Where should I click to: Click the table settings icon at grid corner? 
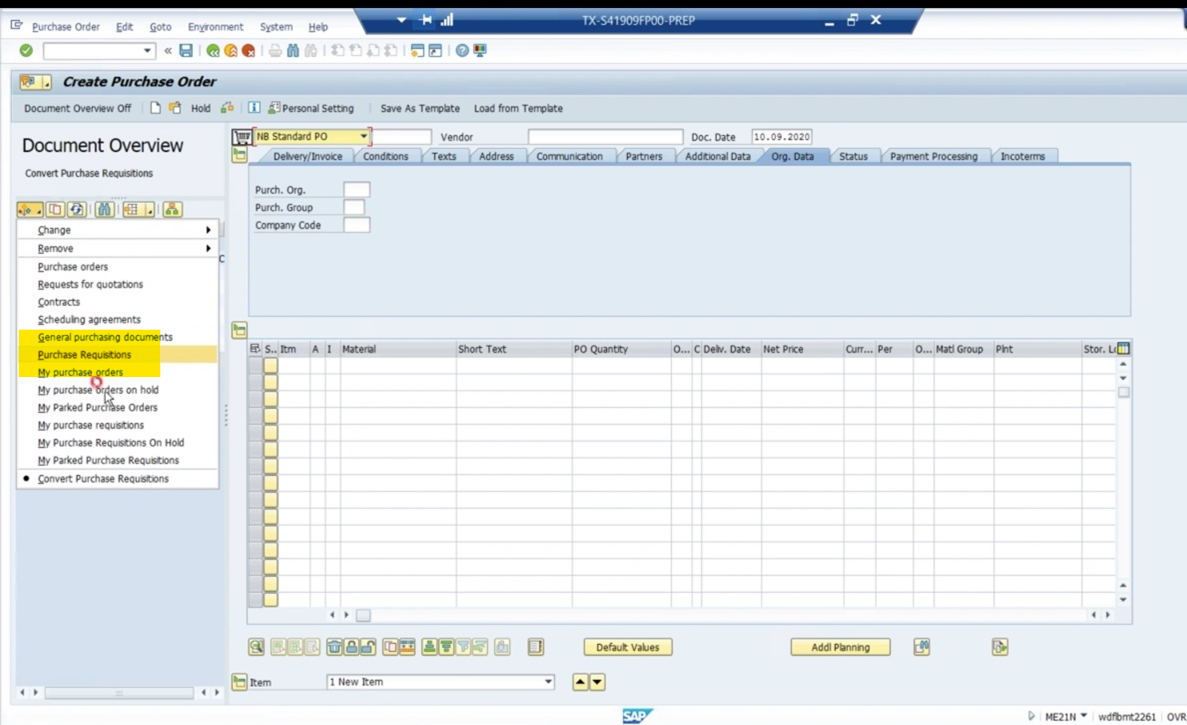pos(1123,349)
